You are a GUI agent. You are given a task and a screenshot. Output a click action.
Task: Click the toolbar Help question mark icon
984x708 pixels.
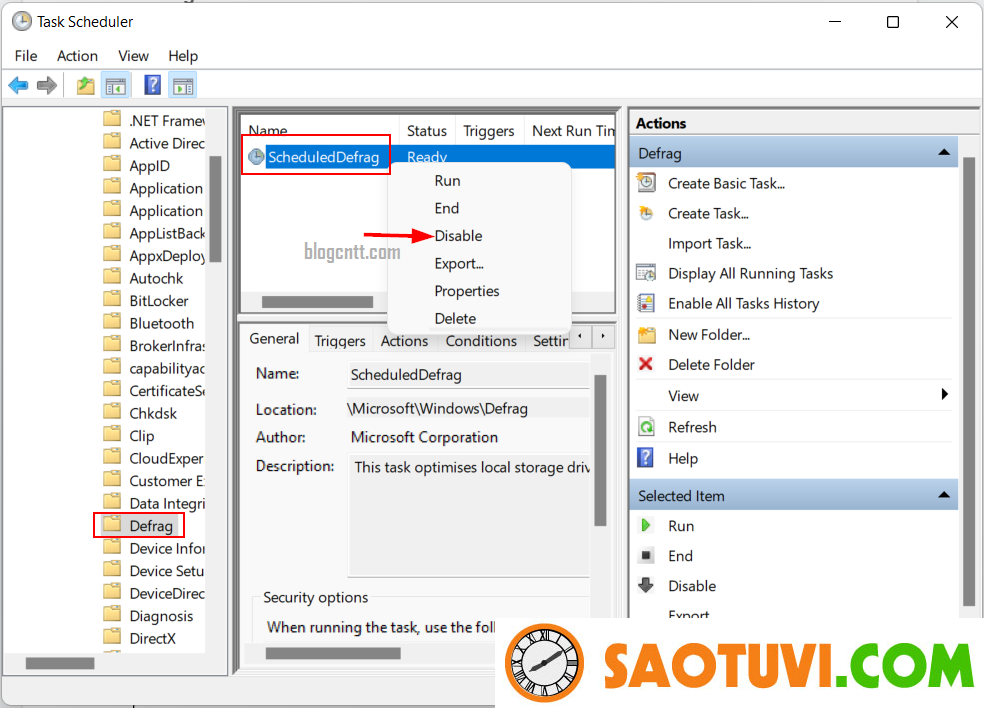coord(152,86)
